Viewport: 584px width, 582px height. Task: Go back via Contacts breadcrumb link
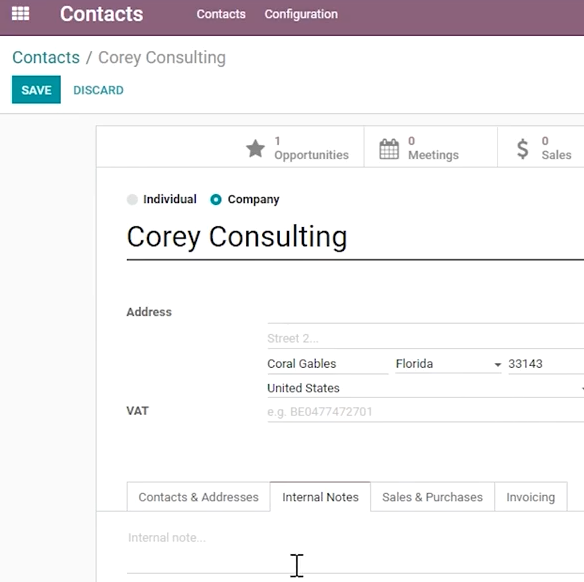point(46,57)
